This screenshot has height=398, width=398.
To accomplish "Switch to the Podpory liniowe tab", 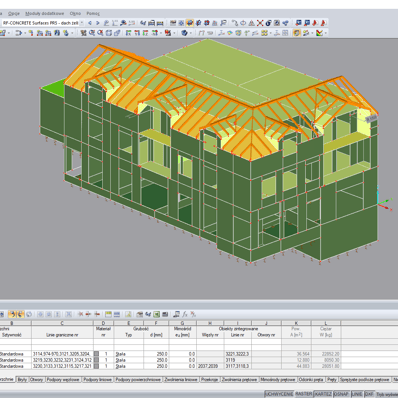I will pos(98,380).
